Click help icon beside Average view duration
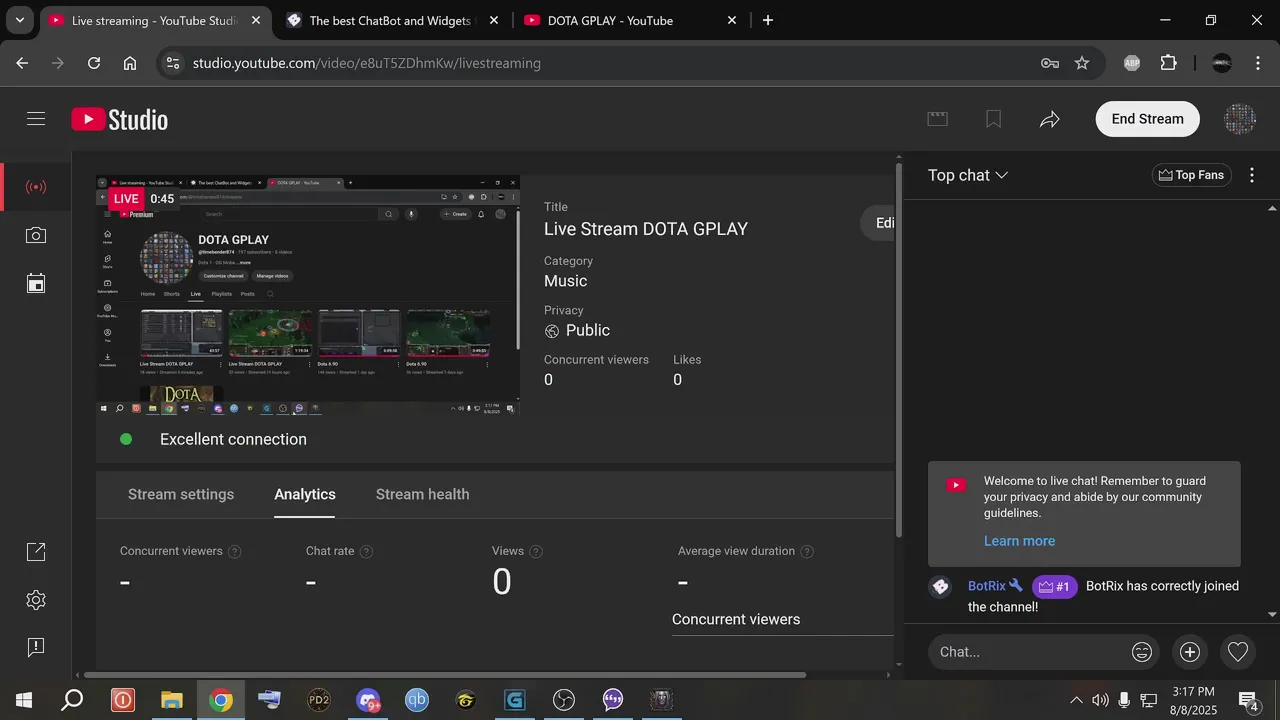 [807, 552]
